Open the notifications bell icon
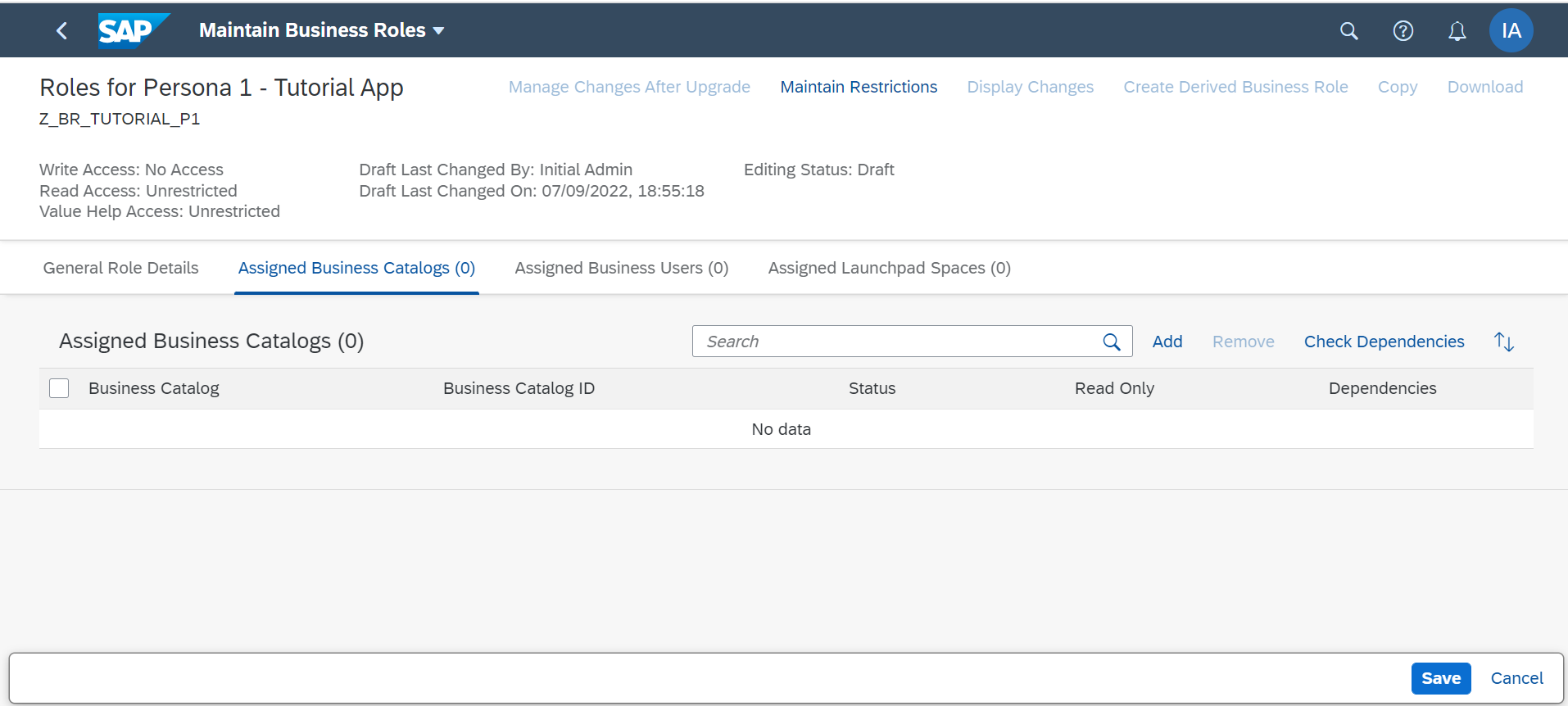Image resolution: width=1568 pixels, height=706 pixels. coord(1457,31)
